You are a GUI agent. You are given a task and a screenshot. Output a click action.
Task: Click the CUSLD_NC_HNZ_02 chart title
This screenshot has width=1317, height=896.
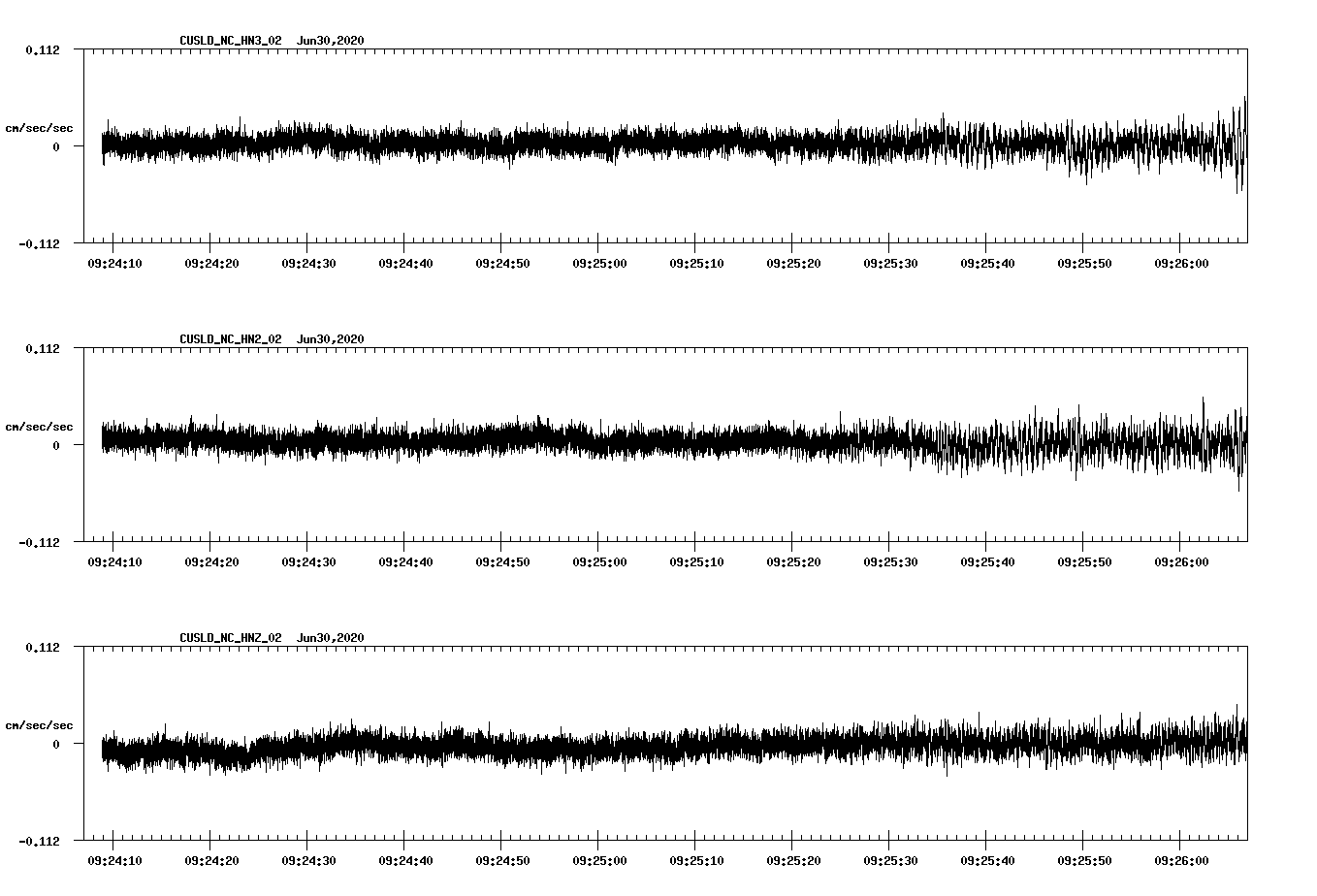pyautogui.click(x=272, y=637)
